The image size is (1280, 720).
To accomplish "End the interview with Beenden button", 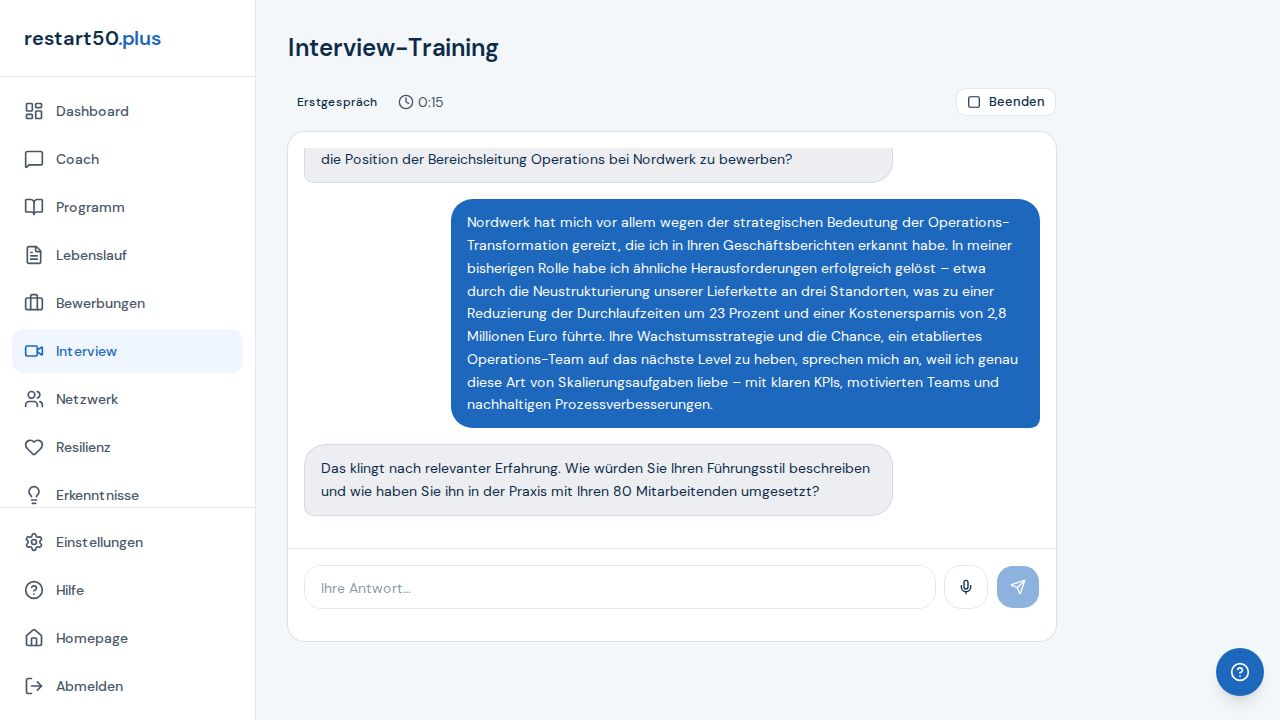I will coord(1006,102).
